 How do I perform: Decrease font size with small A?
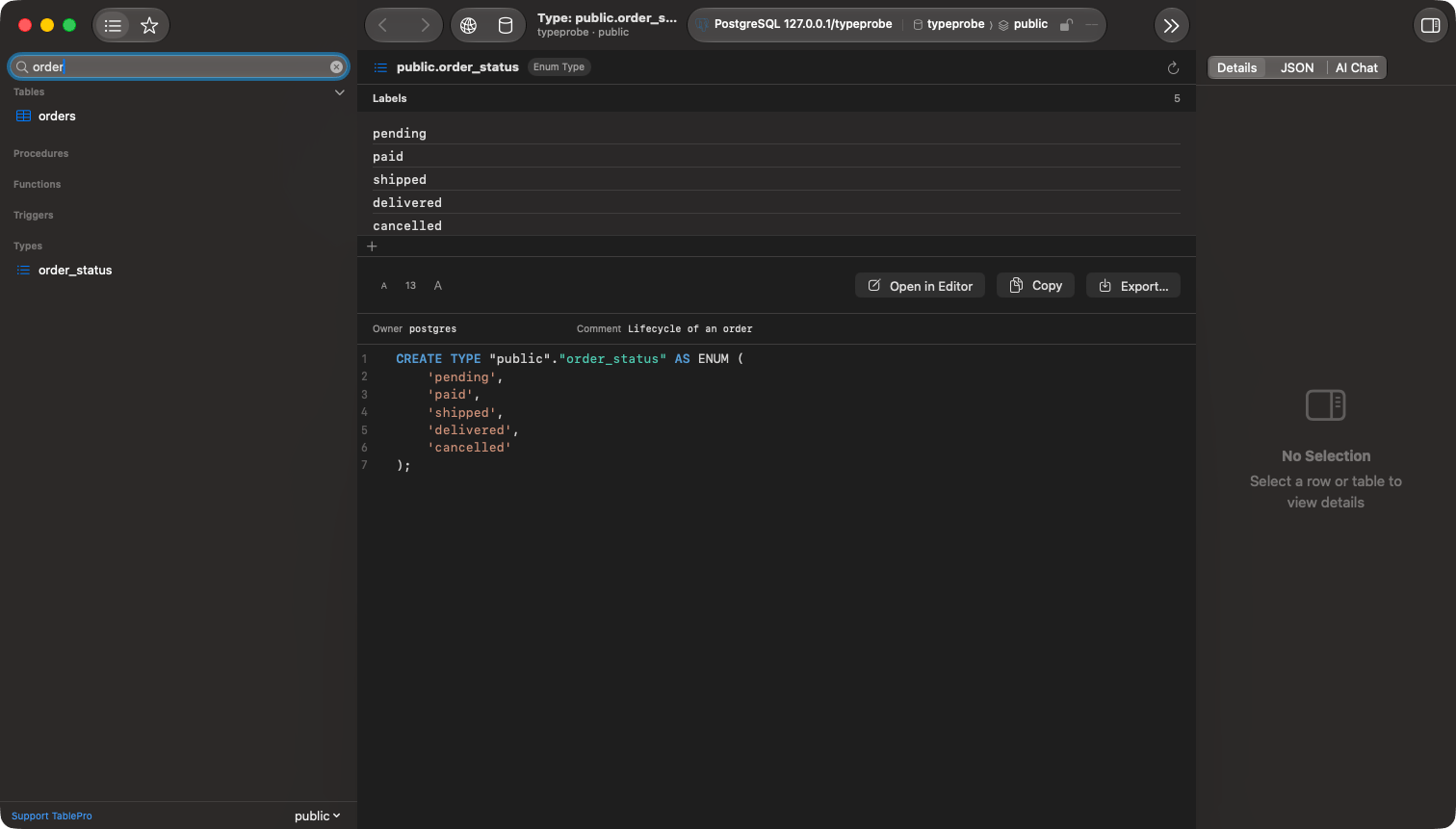(384, 286)
